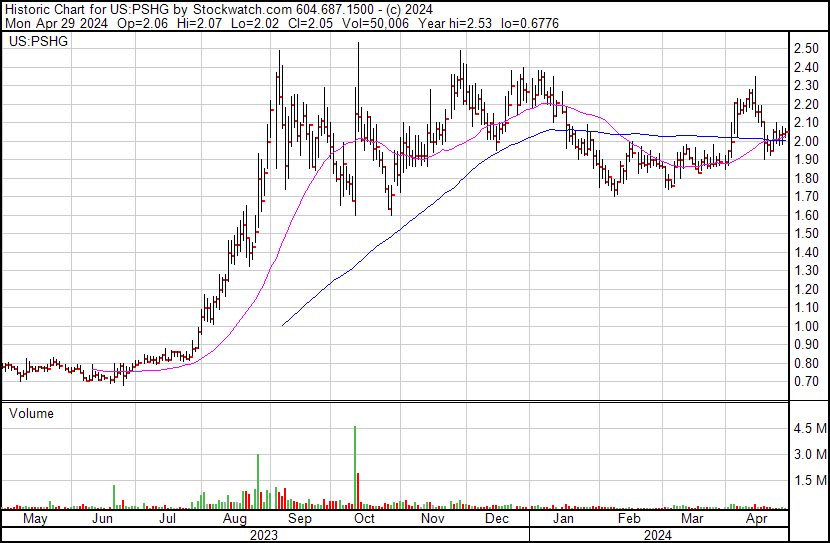Click the Jan month label
The width and height of the screenshot is (830, 543).
(563, 519)
